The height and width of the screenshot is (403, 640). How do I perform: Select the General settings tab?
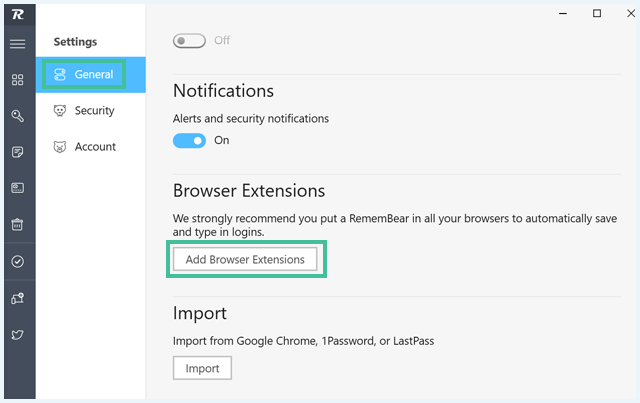[x=91, y=75]
